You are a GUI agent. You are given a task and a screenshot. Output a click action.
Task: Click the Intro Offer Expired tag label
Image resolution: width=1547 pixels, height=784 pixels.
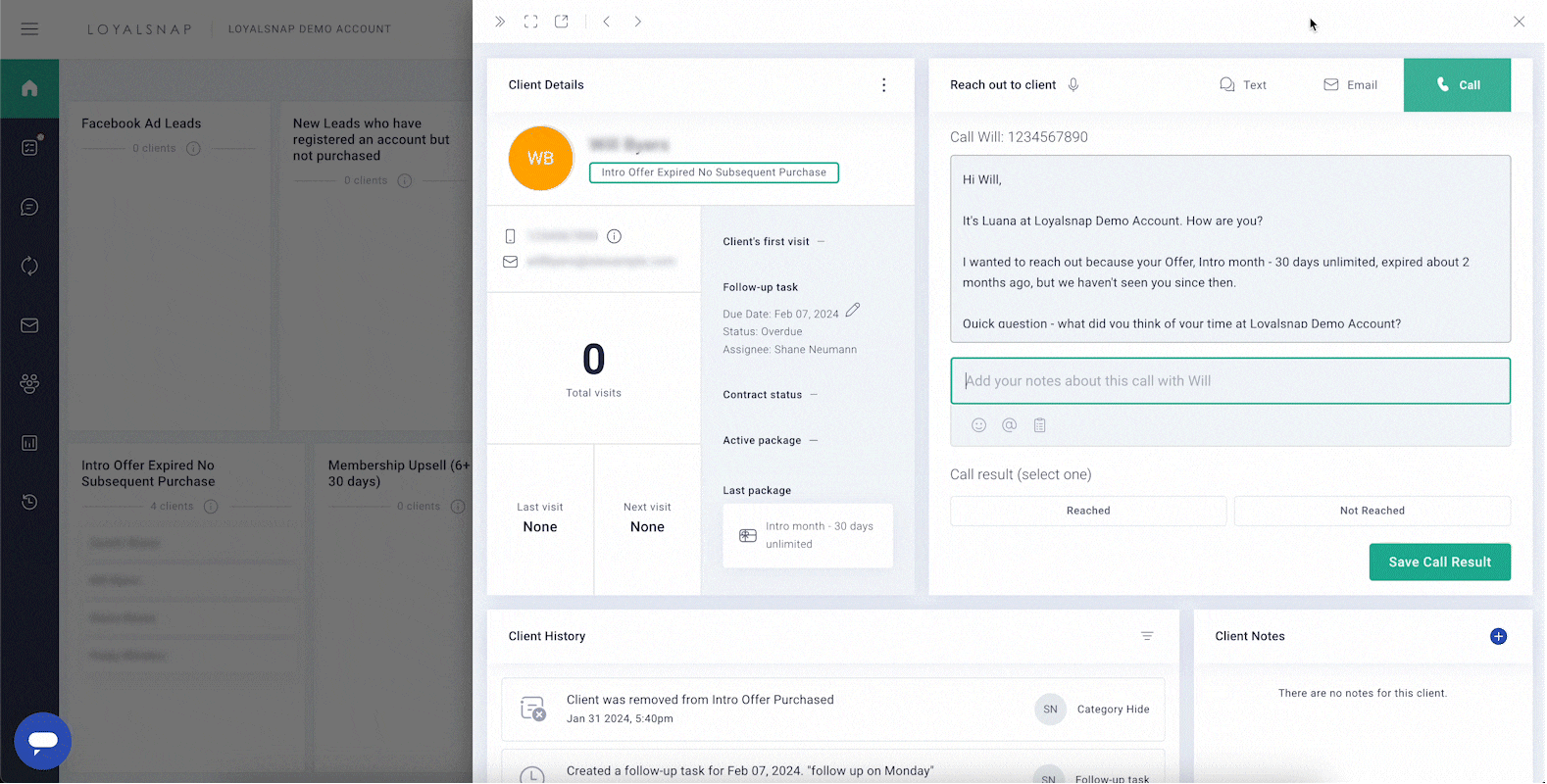tap(714, 172)
